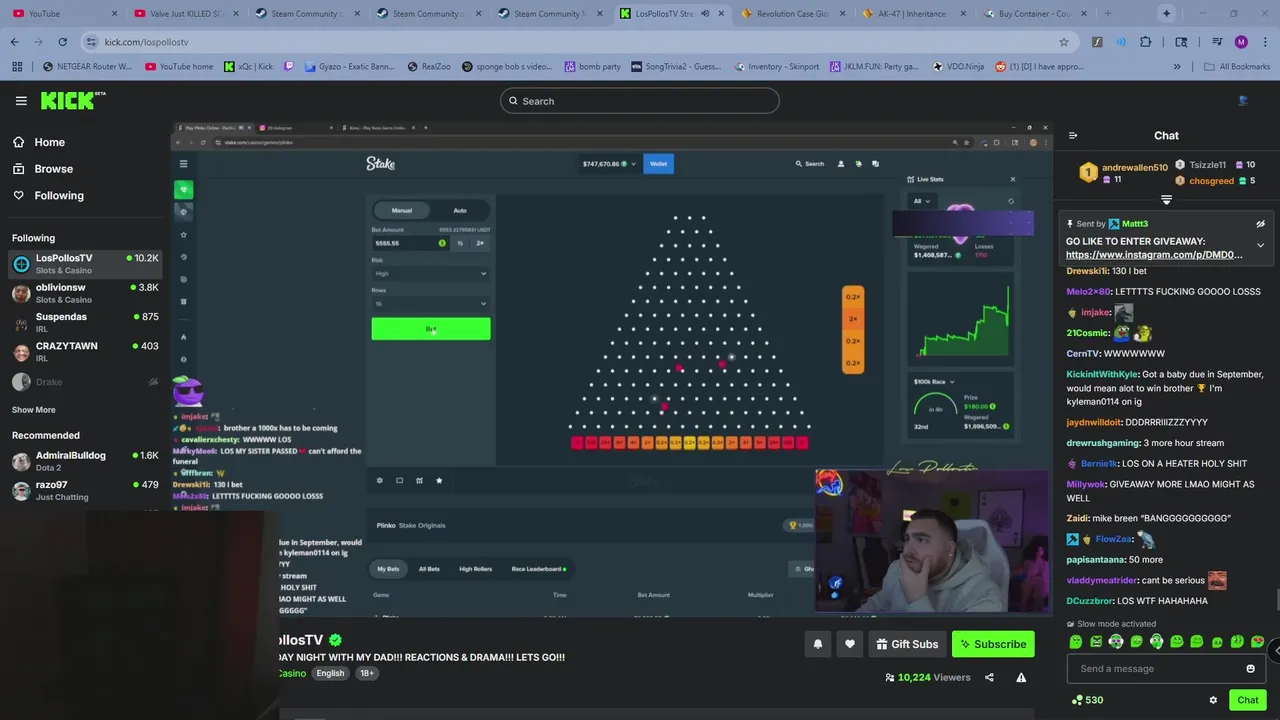1280x720 pixels.
Task: Click green Bet button in stream
Action: tap(431, 329)
